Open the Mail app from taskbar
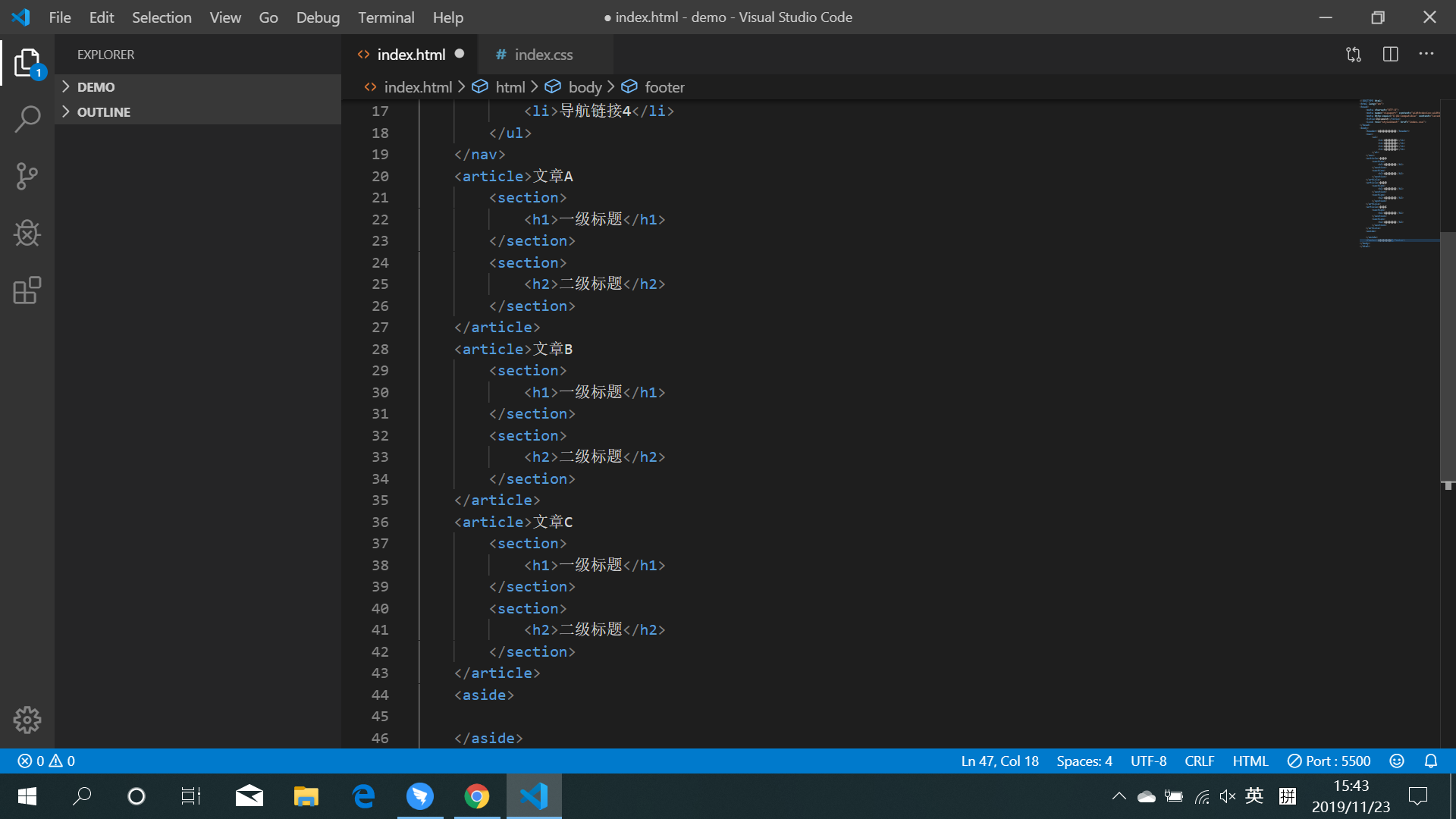 pos(249,796)
